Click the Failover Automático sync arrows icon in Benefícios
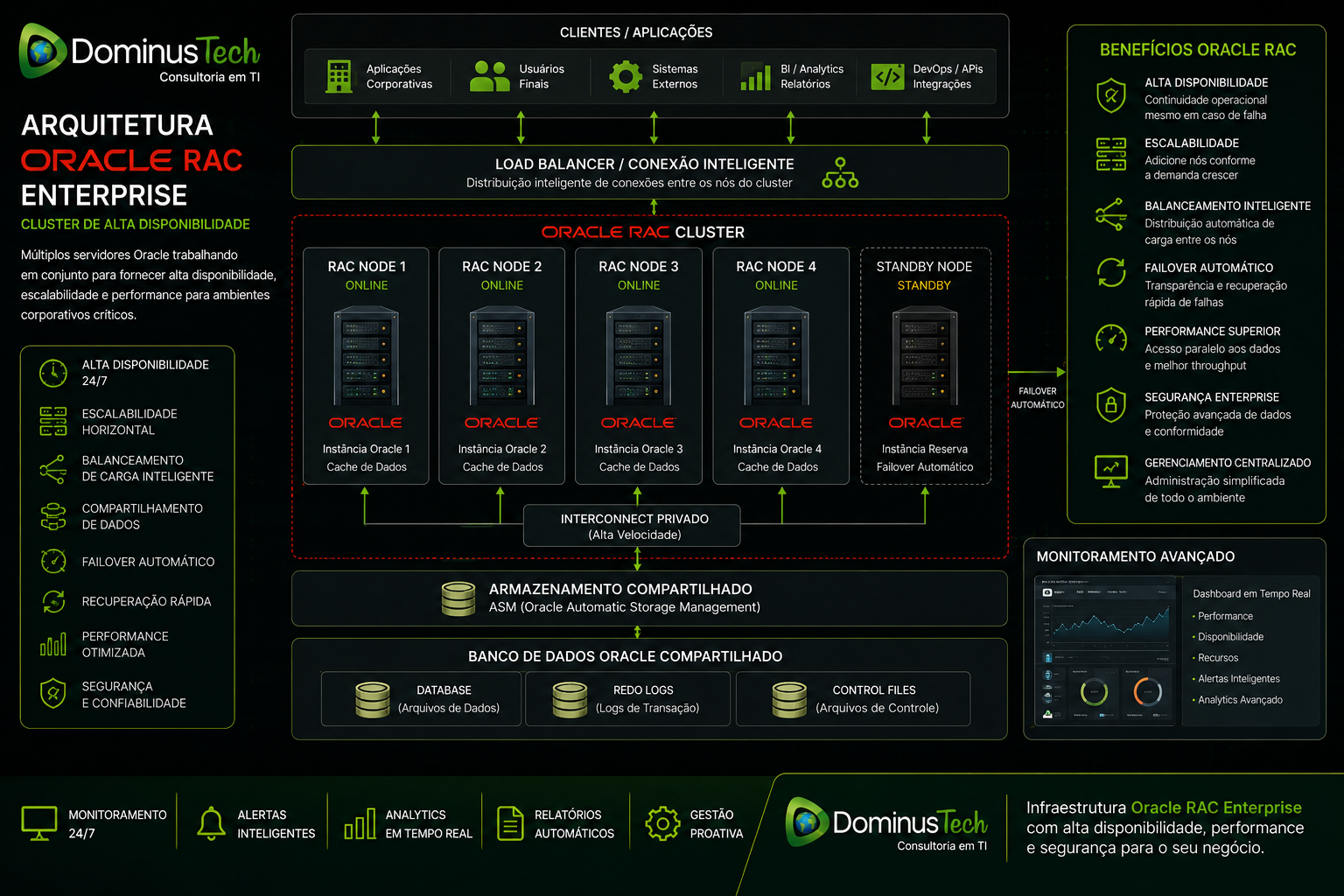 coord(1111,272)
